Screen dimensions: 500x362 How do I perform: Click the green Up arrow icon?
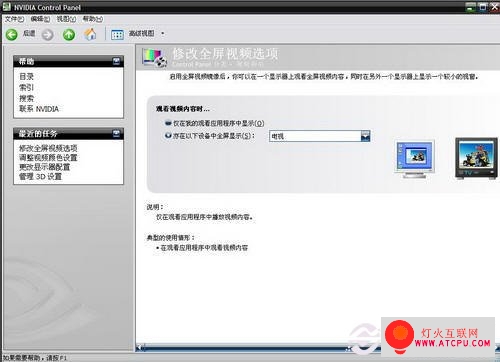(69, 34)
